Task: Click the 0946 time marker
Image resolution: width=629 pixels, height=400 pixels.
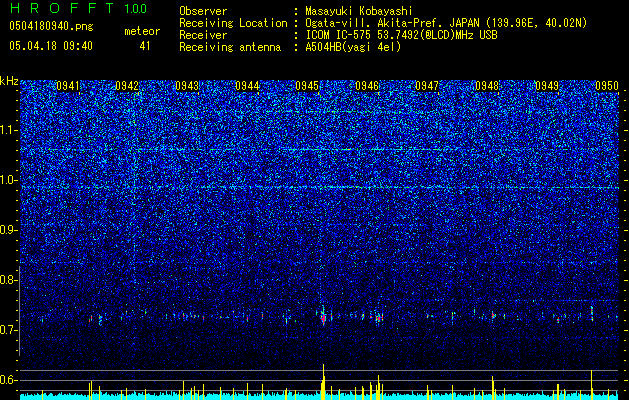Action: (367, 86)
